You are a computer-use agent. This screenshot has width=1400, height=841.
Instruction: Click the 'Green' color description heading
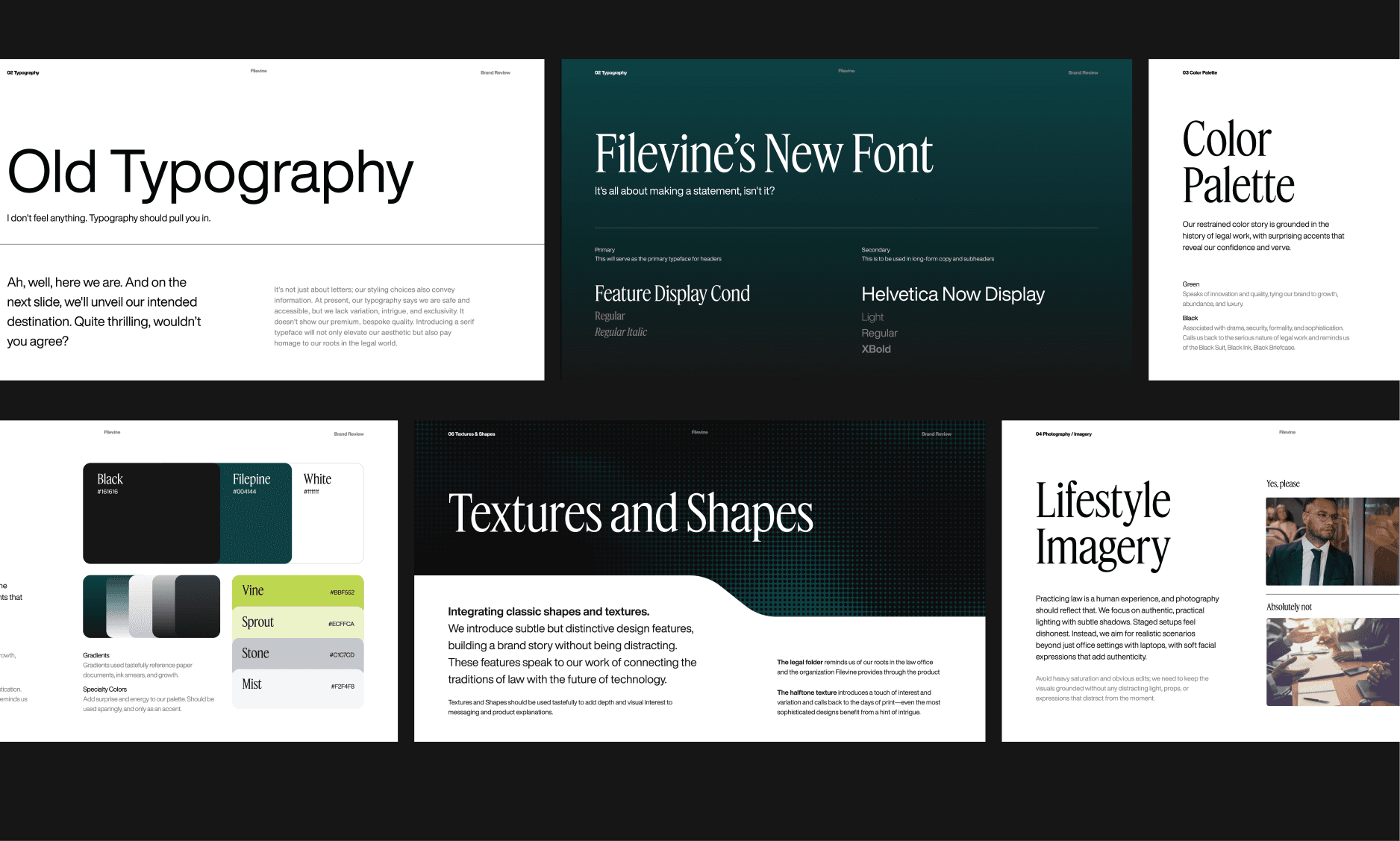click(x=1191, y=284)
